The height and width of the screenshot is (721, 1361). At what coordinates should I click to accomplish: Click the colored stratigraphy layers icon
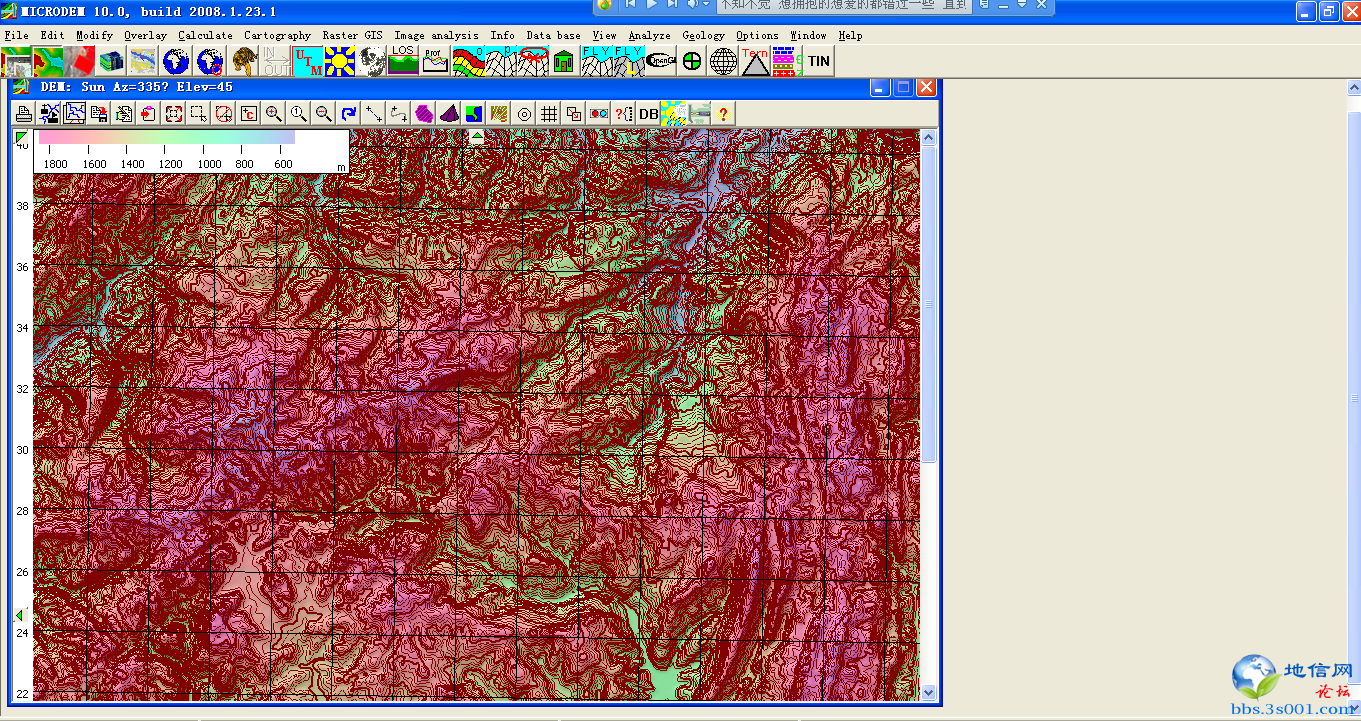(467, 61)
